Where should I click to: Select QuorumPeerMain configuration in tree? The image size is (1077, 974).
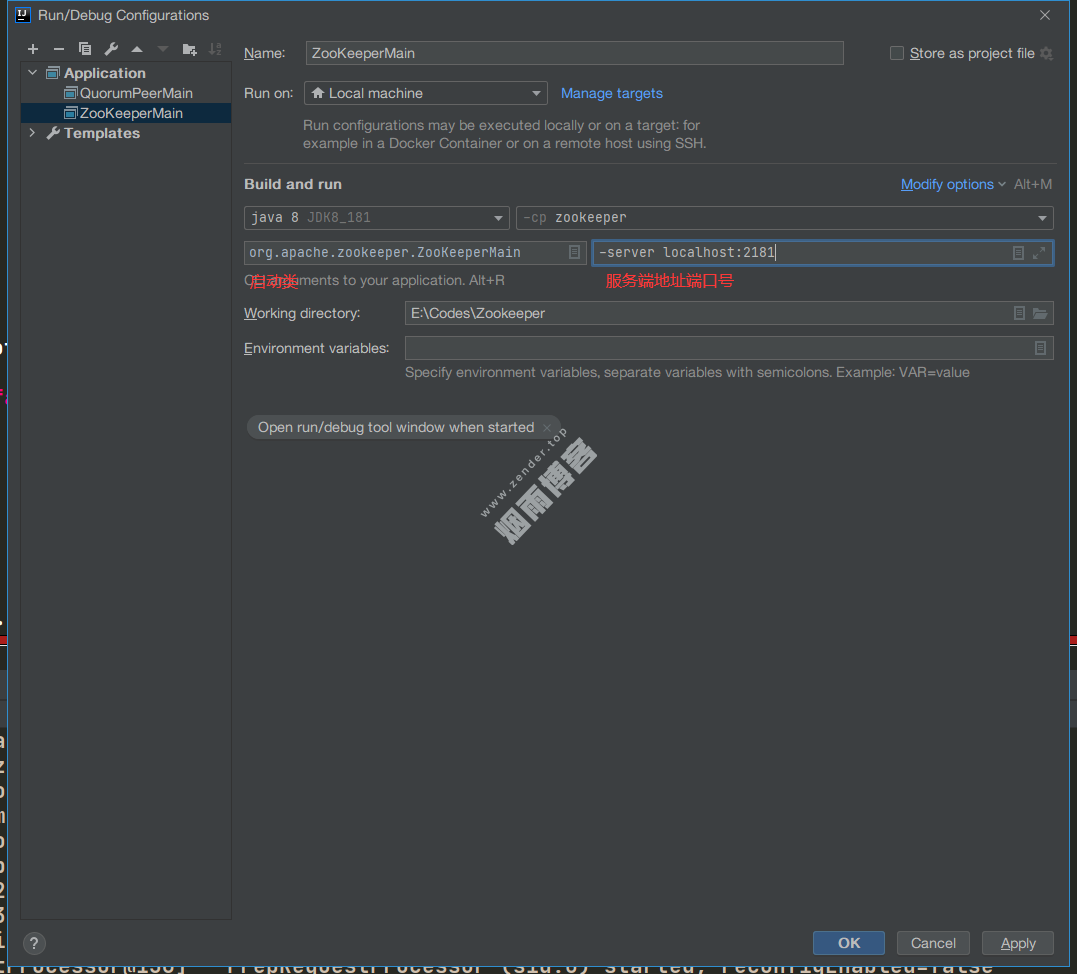tap(136, 93)
